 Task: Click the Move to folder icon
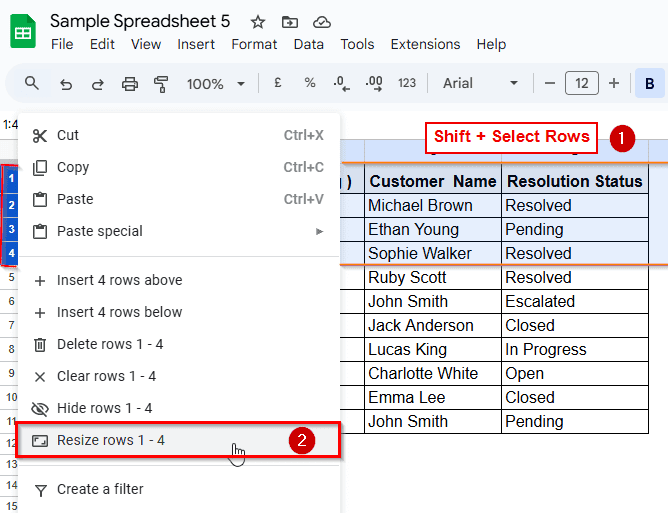coord(289,22)
